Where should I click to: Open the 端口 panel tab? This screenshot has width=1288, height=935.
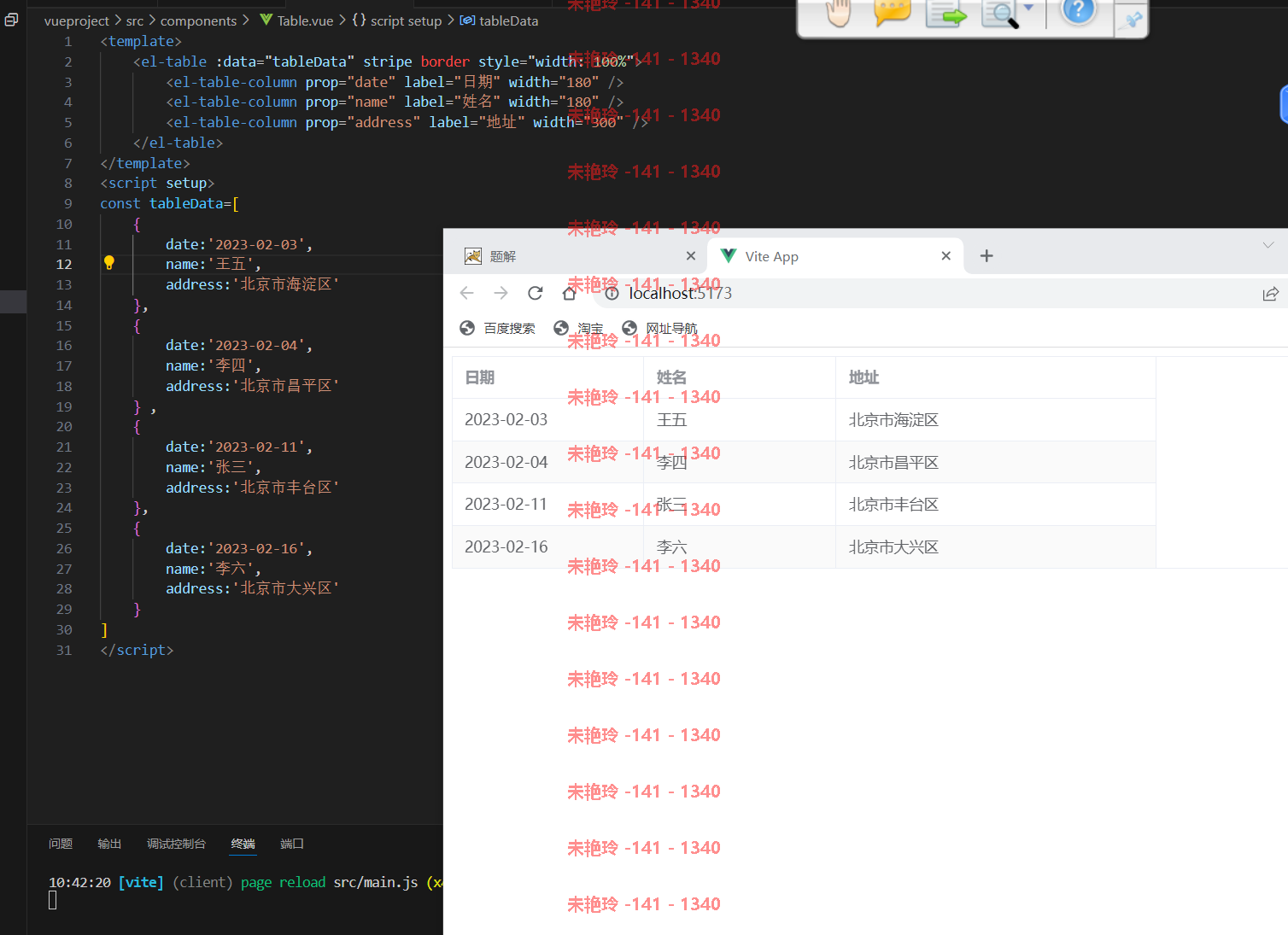point(292,844)
